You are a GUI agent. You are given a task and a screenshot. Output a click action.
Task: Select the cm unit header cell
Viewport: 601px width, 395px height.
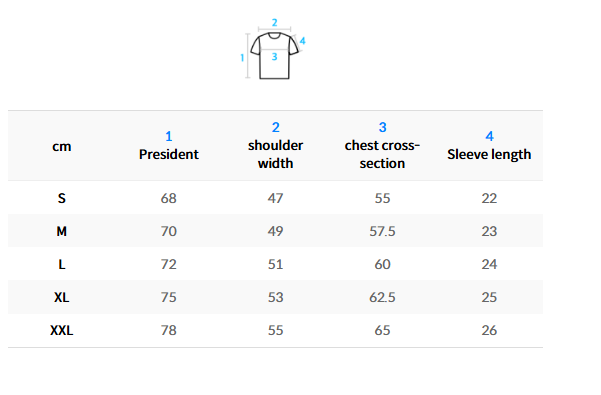click(x=62, y=146)
